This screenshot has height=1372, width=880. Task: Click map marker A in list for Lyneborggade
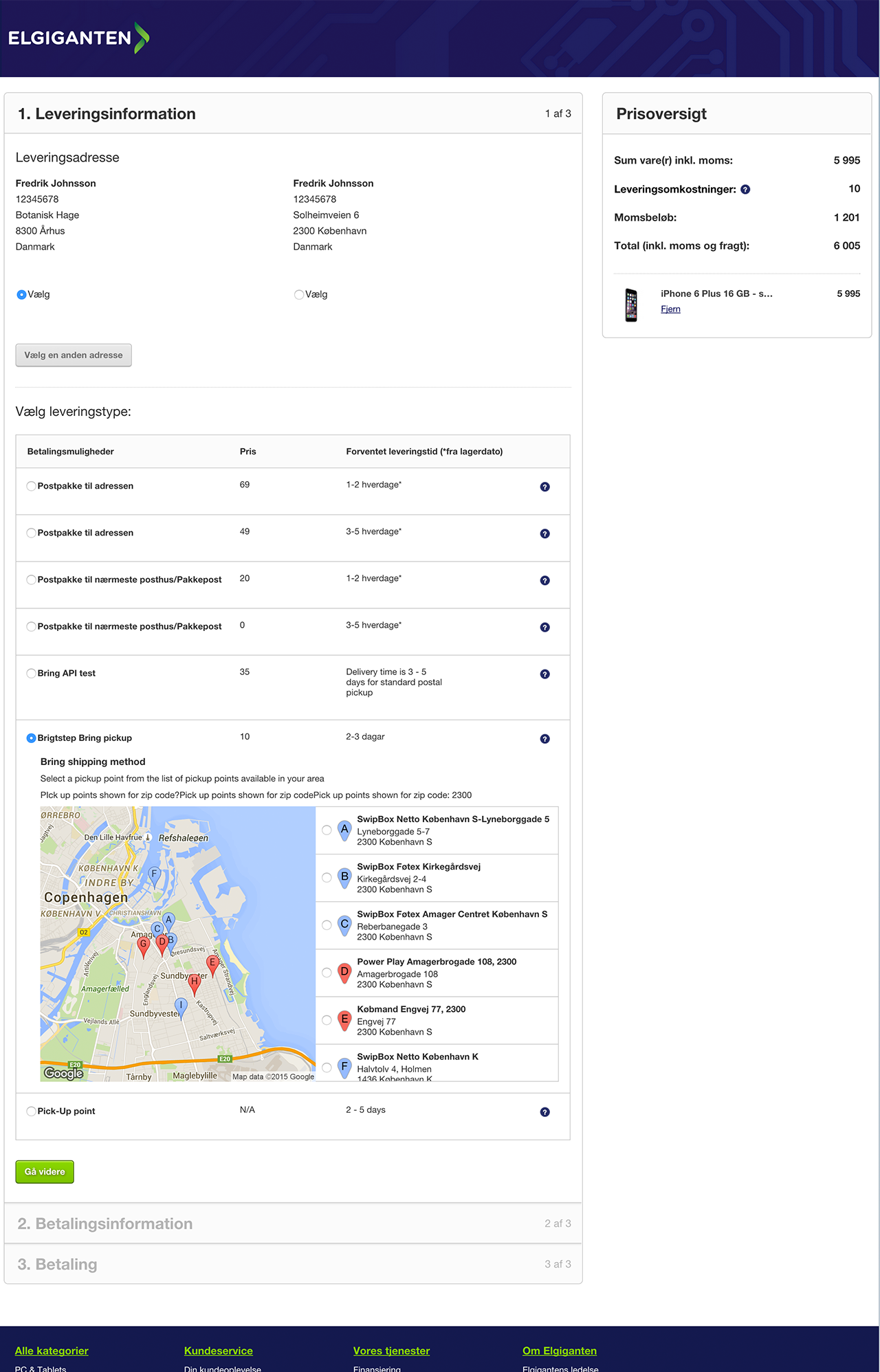[x=344, y=831]
